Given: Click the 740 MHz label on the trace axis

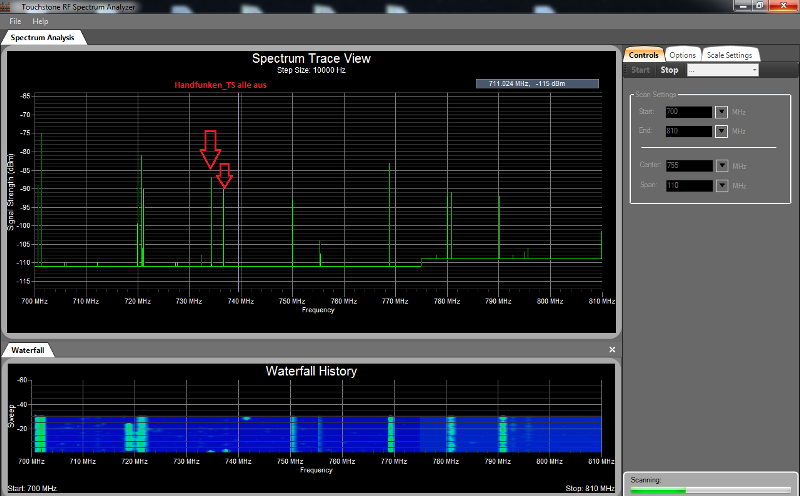Looking at the screenshot, I should (240, 302).
